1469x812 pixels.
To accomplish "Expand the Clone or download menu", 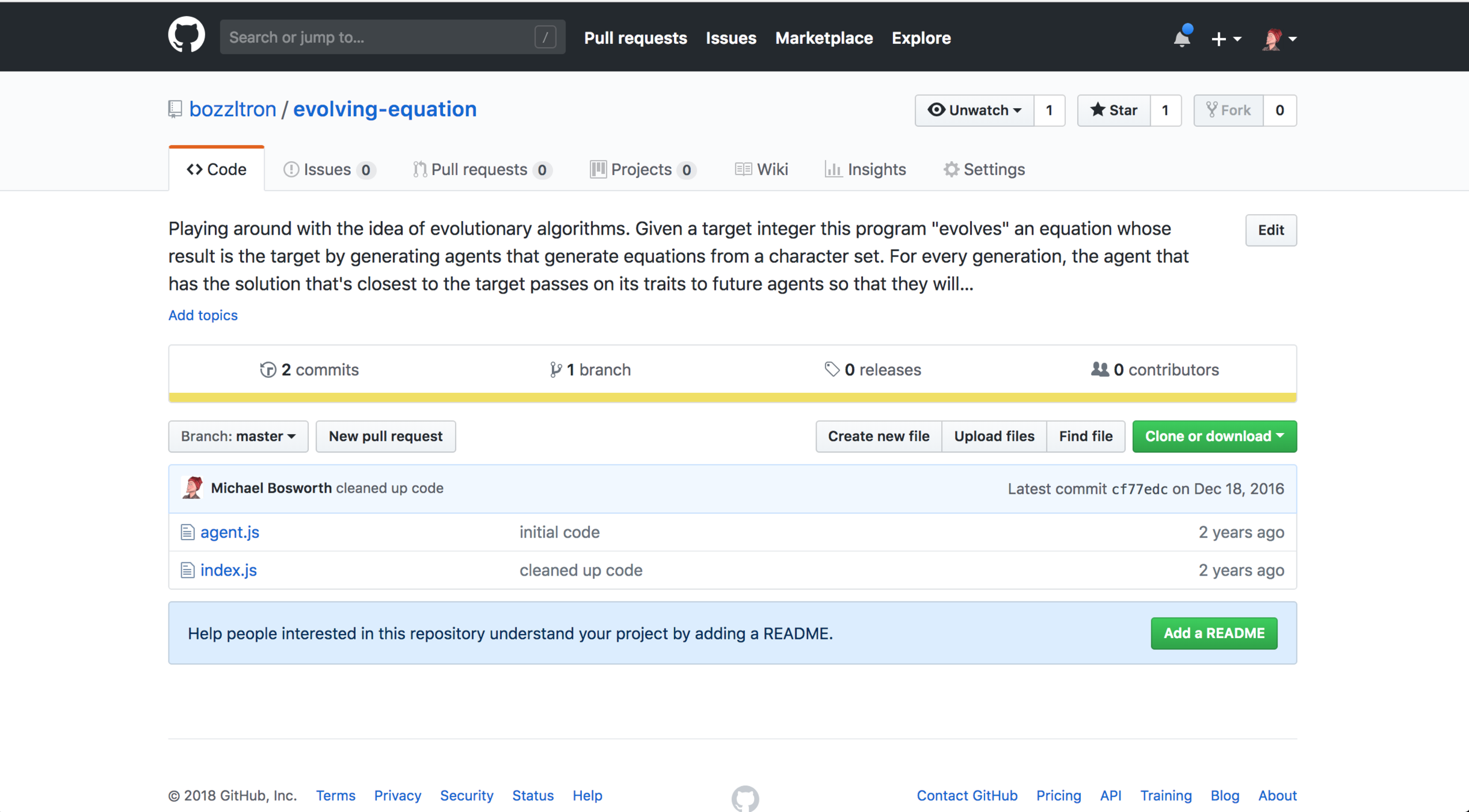I will (x=1214, y=436).
